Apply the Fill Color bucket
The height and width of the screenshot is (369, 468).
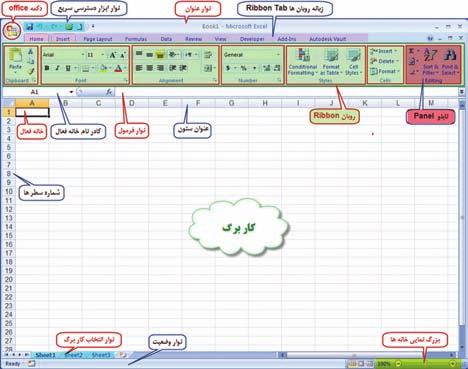click(x=104, y=68)
